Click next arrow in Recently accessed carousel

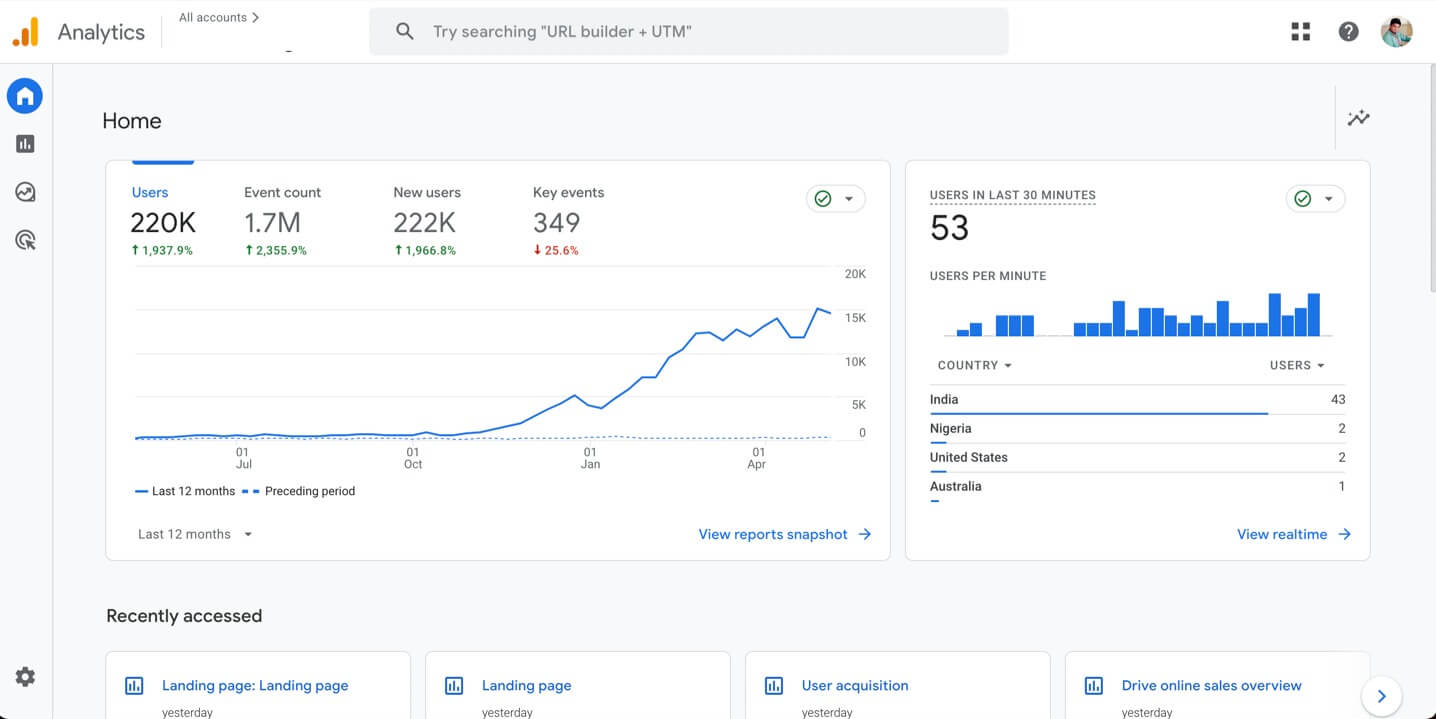coord(1381,696)
